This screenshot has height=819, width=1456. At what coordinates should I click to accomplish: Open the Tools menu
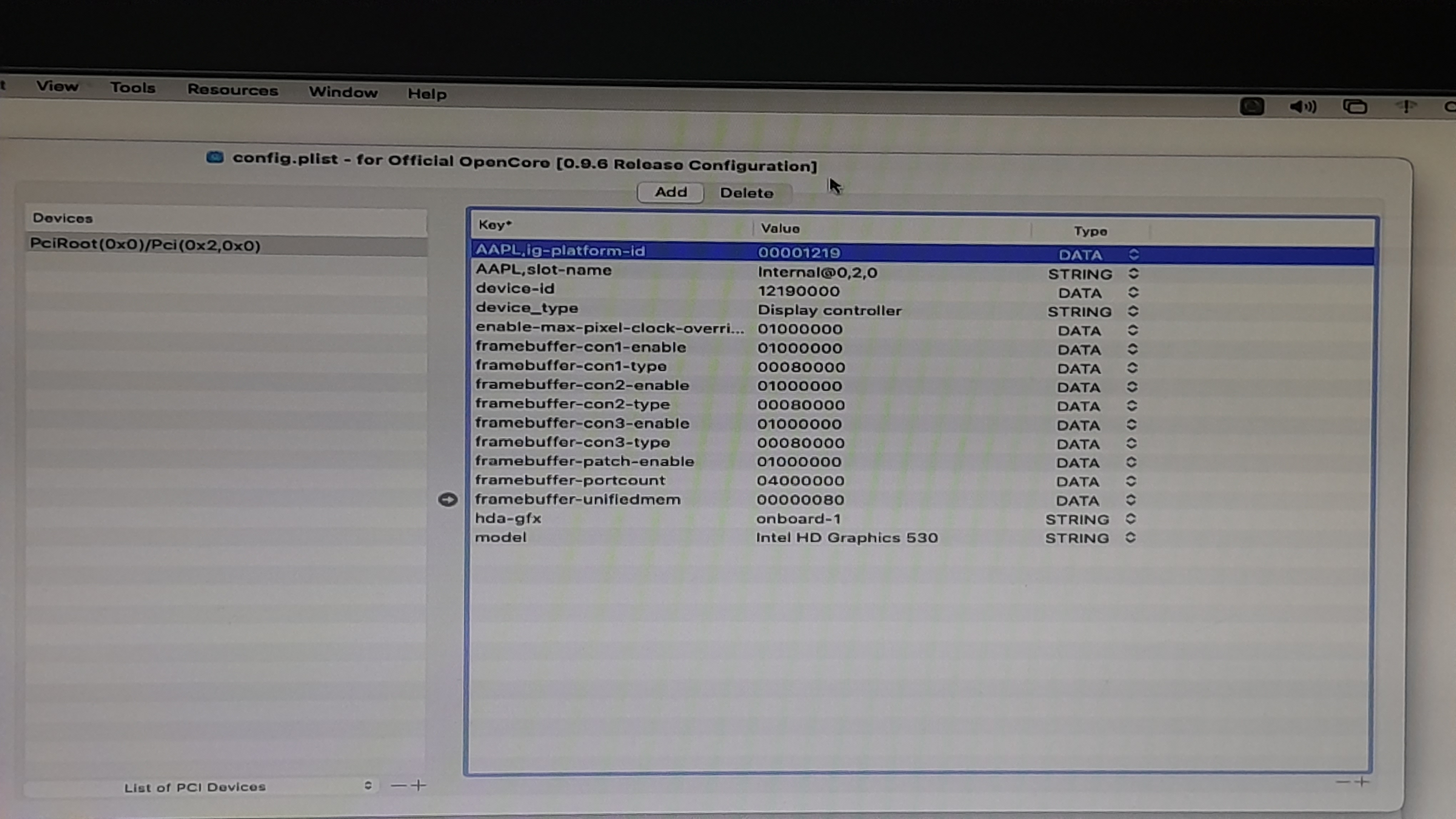[x=133, y=87]
